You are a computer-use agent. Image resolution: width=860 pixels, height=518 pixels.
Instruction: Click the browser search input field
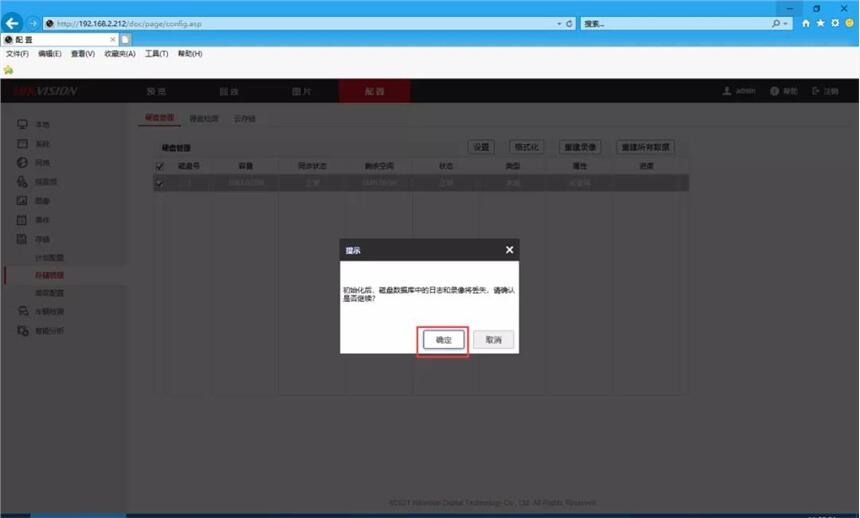[670, 23]
